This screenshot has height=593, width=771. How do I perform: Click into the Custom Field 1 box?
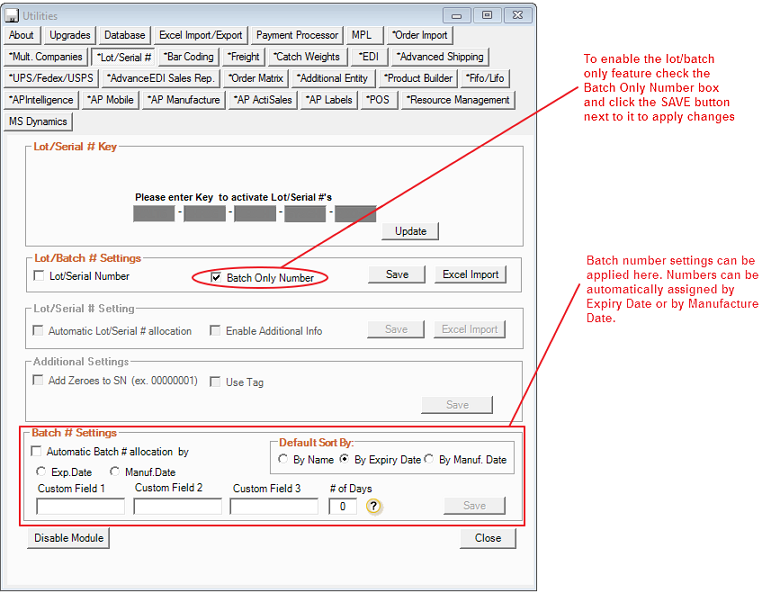(80, 507)
